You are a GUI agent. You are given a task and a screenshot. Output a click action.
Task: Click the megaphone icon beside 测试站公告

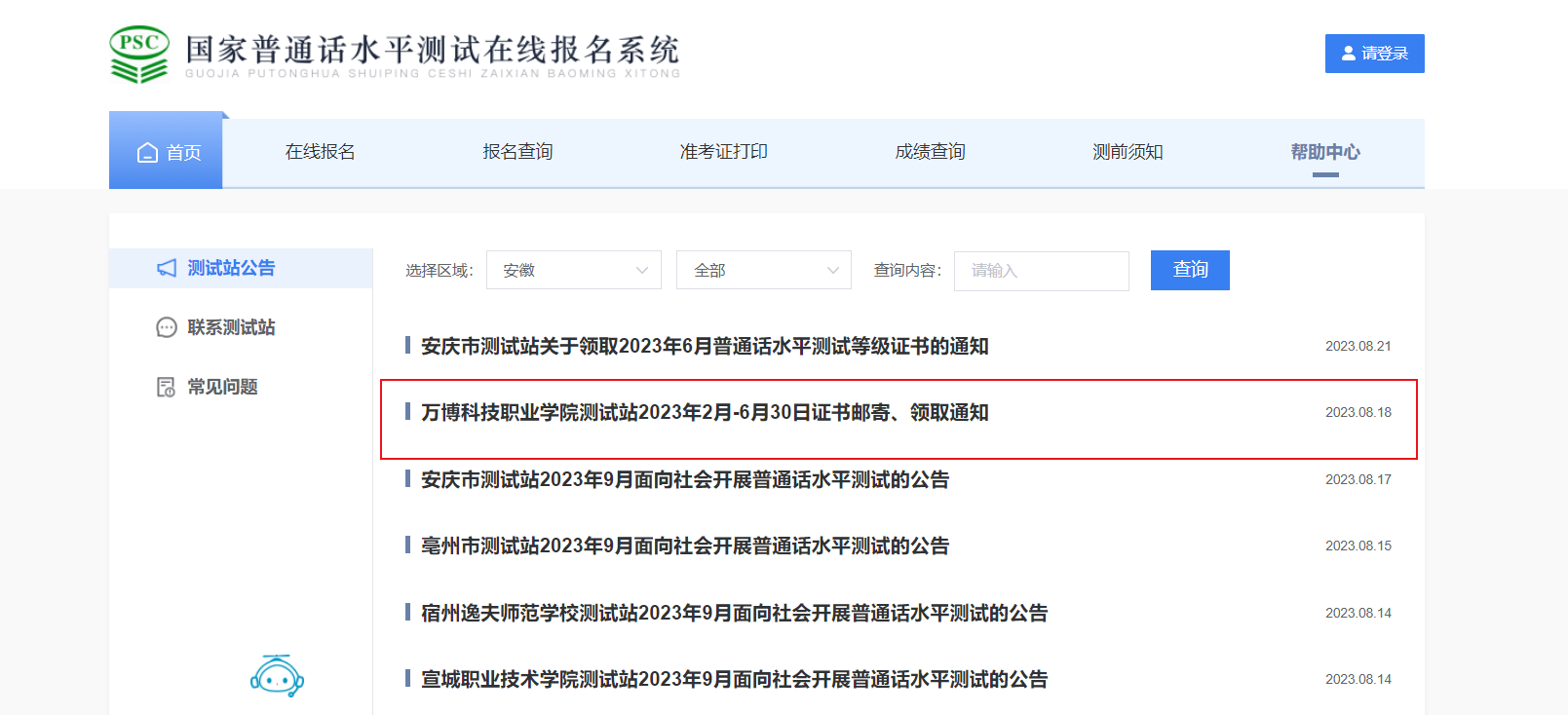(167, 268)
